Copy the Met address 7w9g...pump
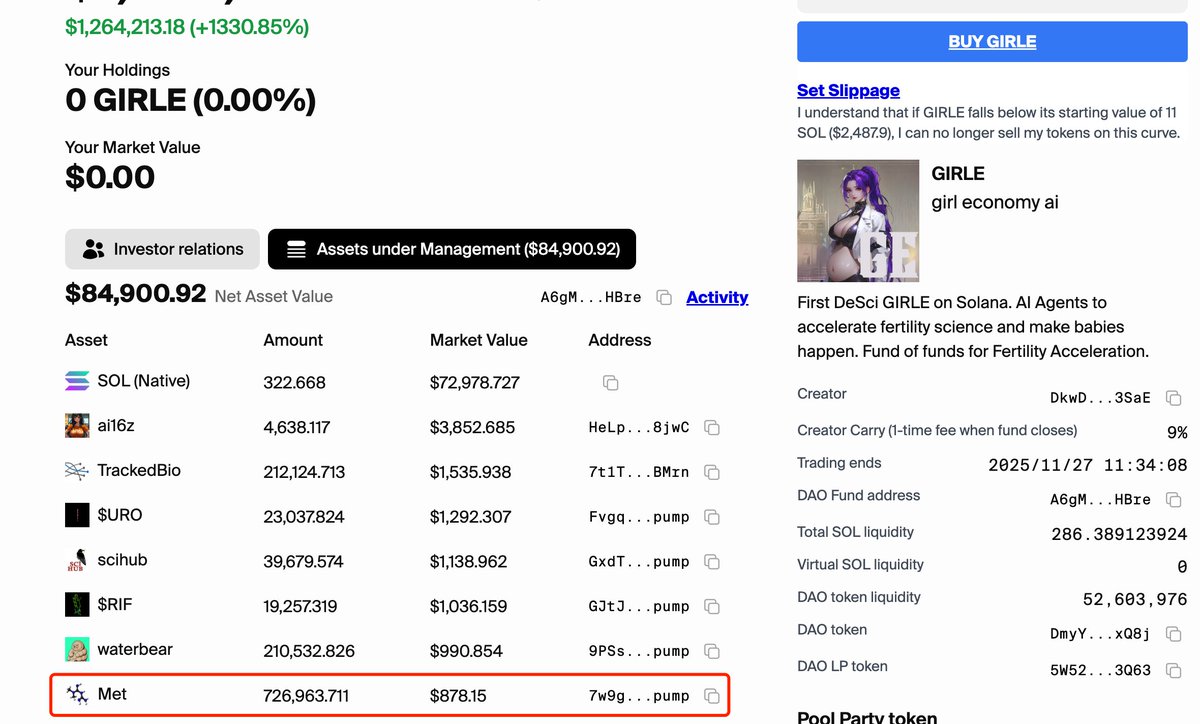The width and height of the screenshot is (1200, 724). (x=712, y=696)
